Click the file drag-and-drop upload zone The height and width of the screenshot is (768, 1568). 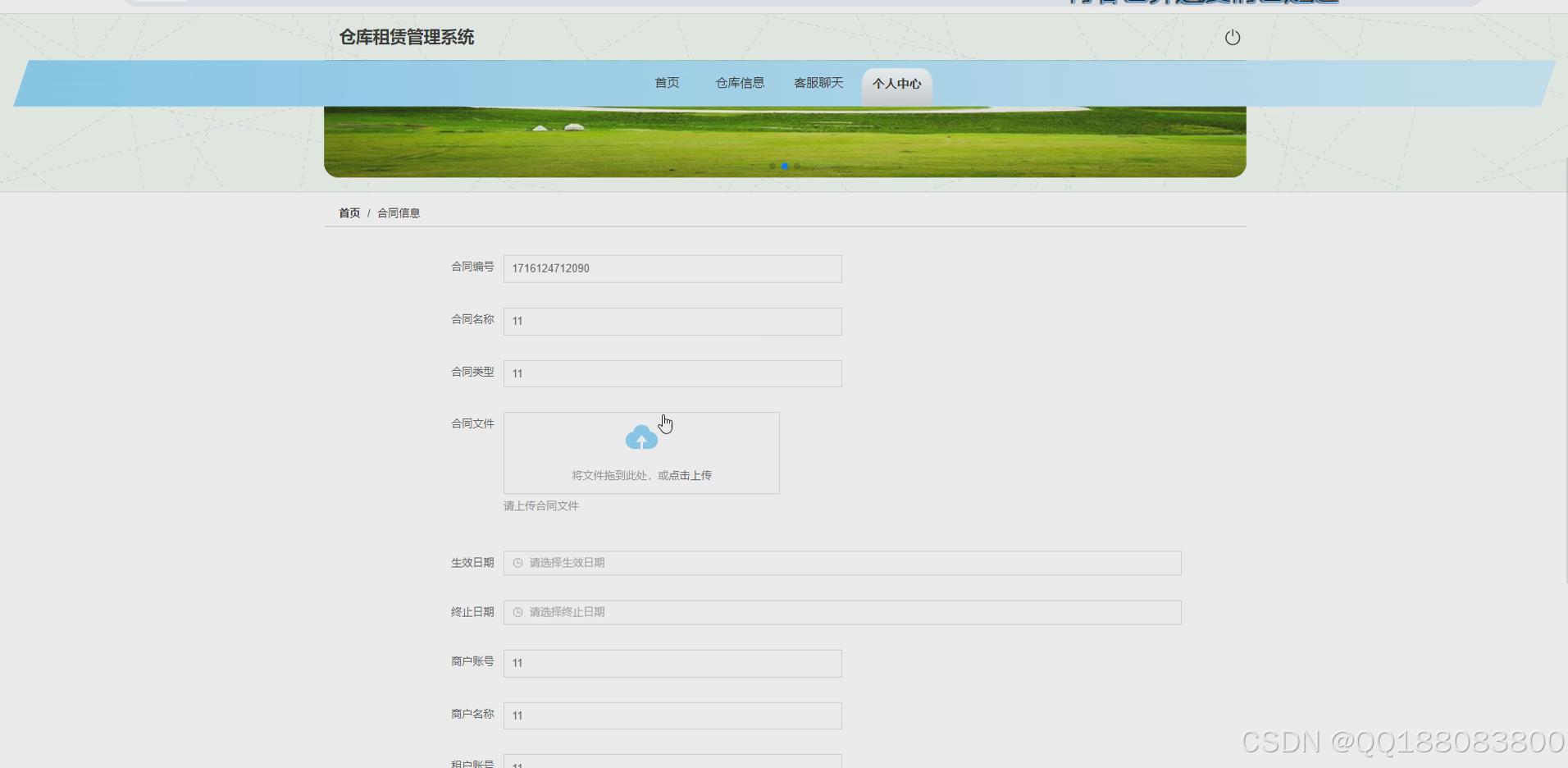tap(641, 453)
